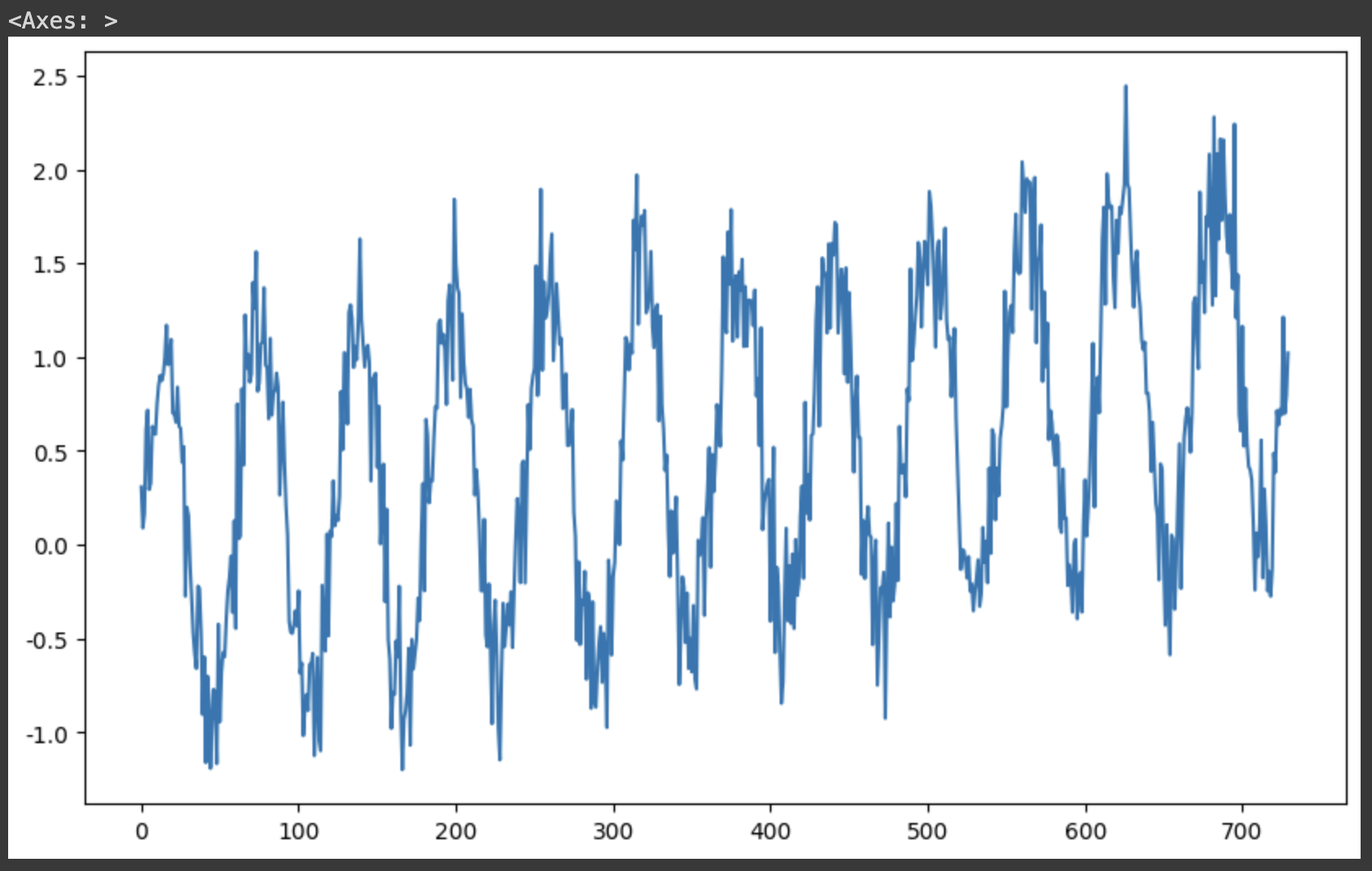Click the '<Axes: >' output text
Screen dimensions: 1372x871
coord(63,20)
